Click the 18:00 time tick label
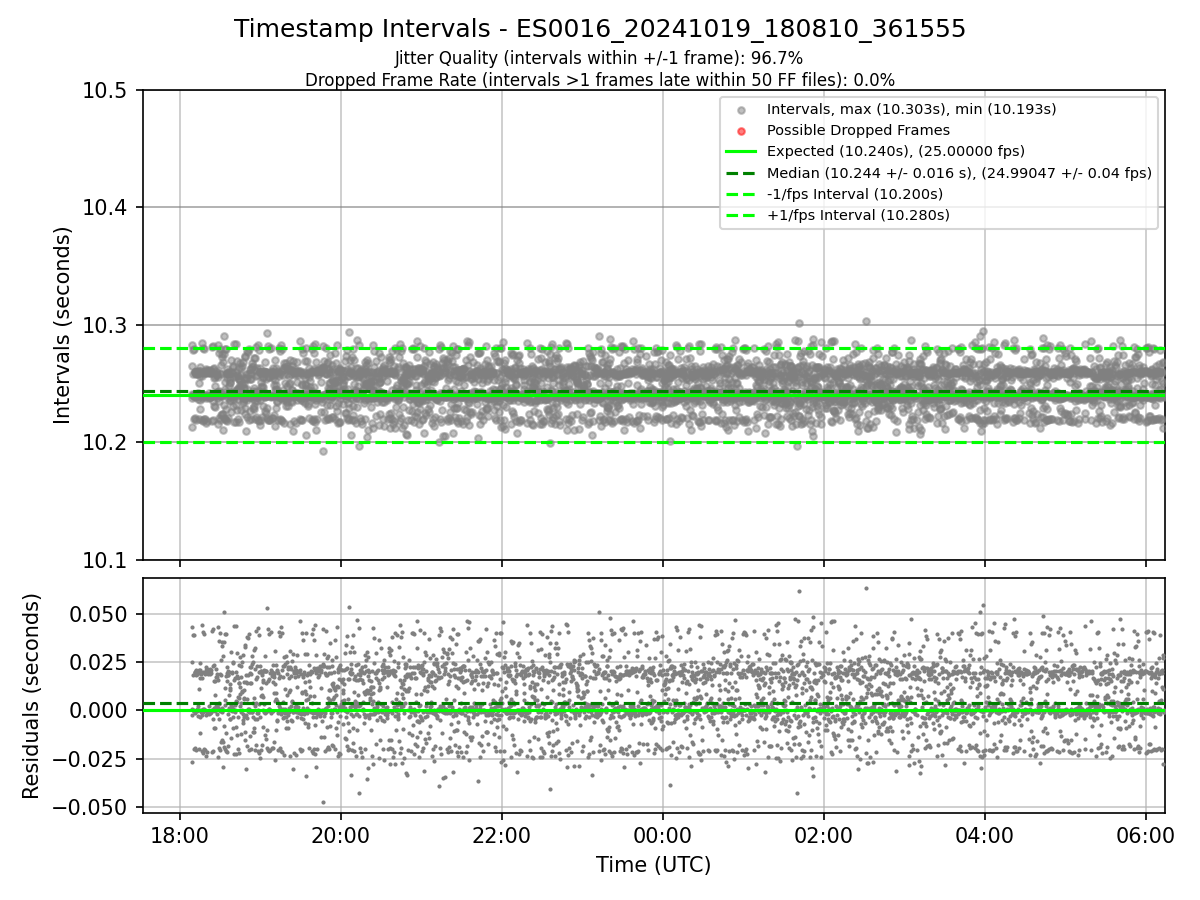Viewport: 1200px width, 900px height. pyautogui.click(x=180, y=834)
